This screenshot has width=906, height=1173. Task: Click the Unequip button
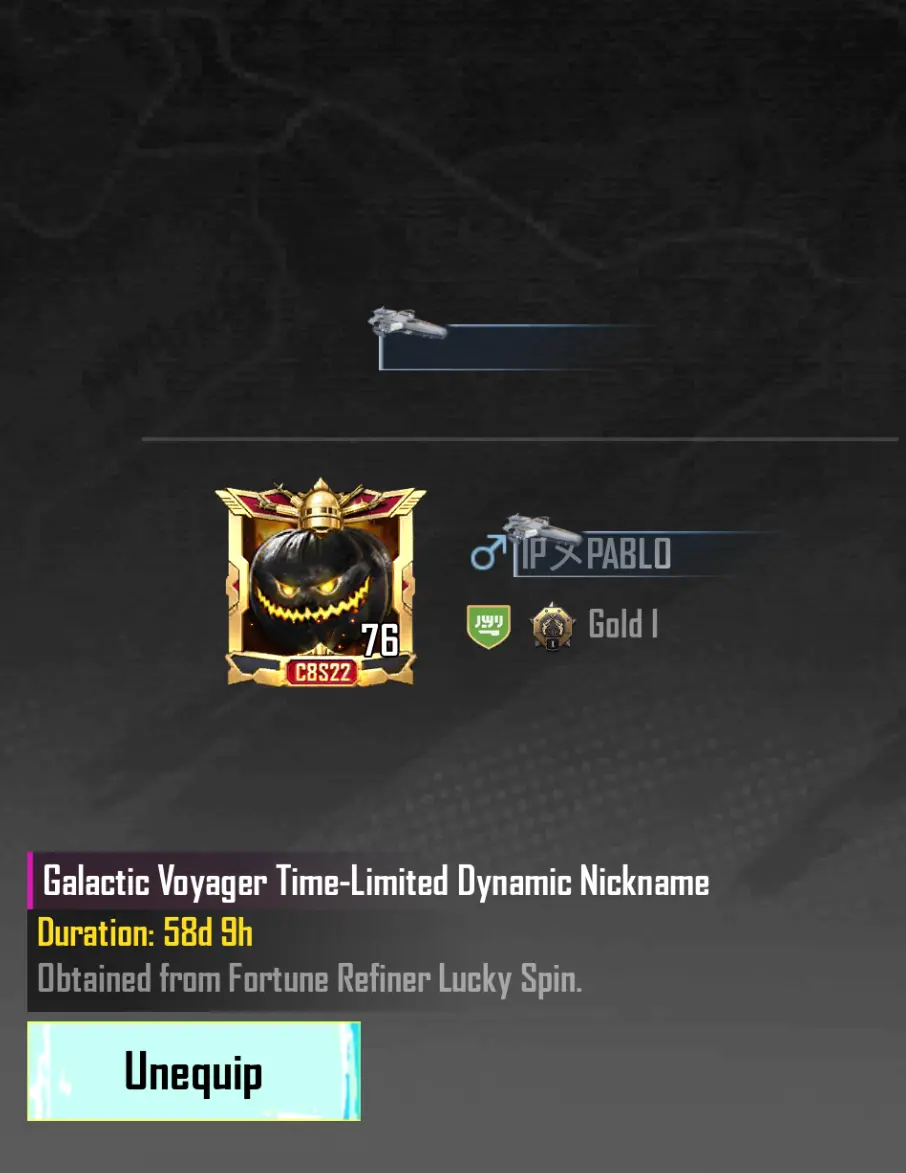(194, 1071)
